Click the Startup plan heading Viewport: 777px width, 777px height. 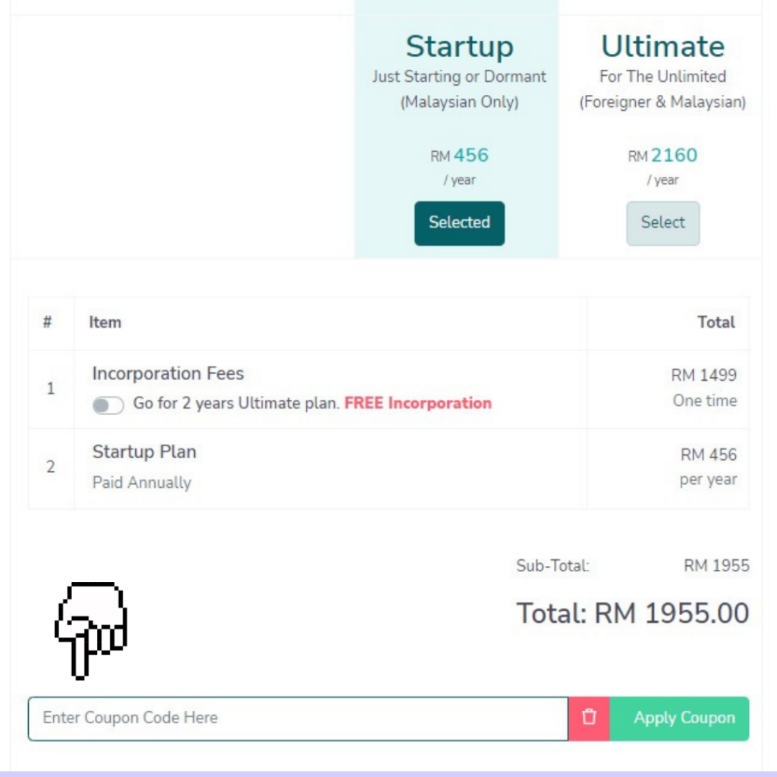(x=459, y=47)
